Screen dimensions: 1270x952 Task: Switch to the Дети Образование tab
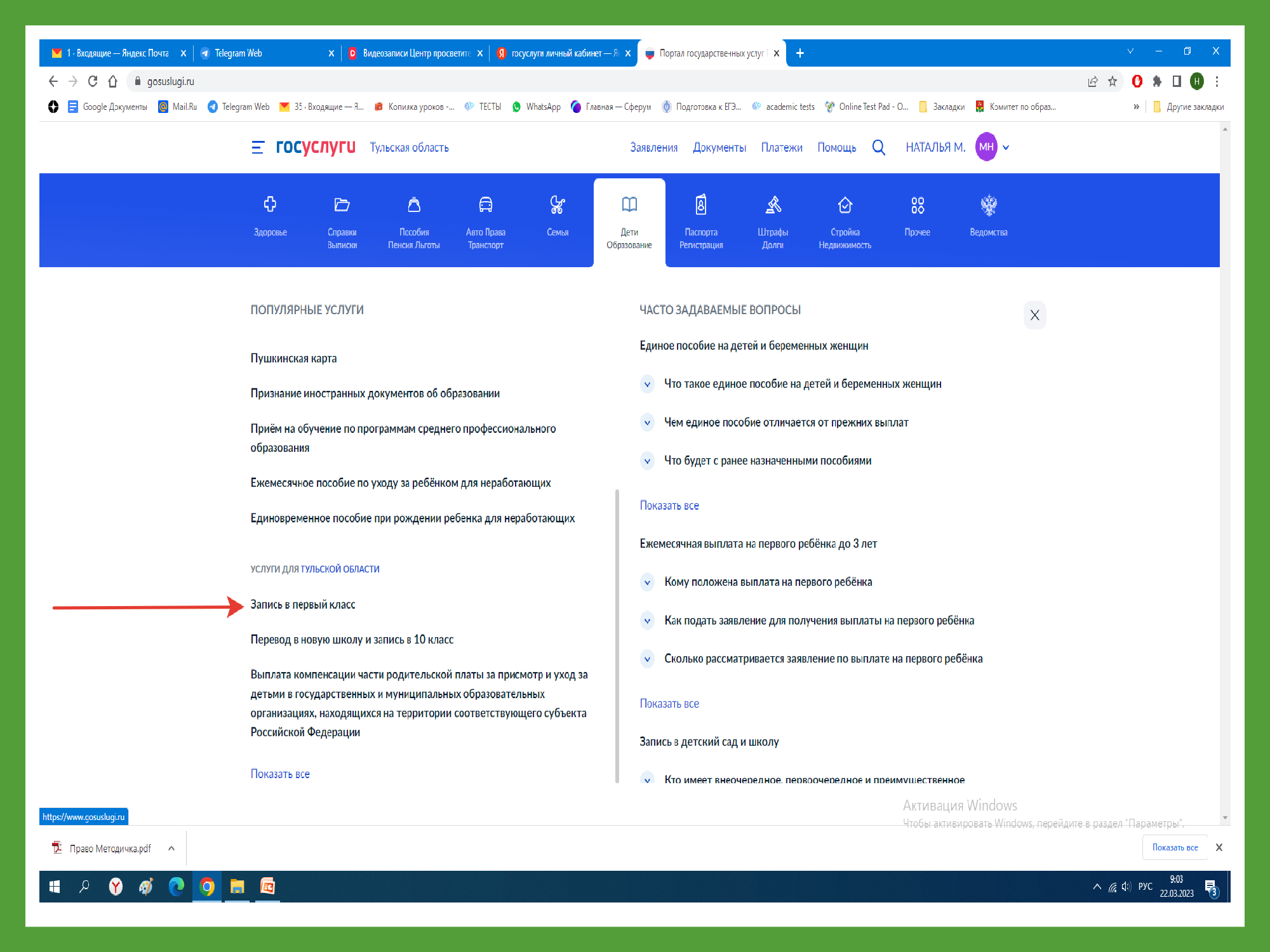pyautogui.click(x=629, y=222)
